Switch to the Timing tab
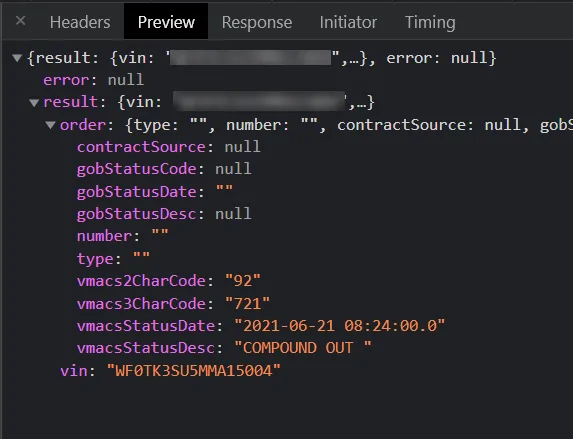The image size is (573, 439). point(430,22)
